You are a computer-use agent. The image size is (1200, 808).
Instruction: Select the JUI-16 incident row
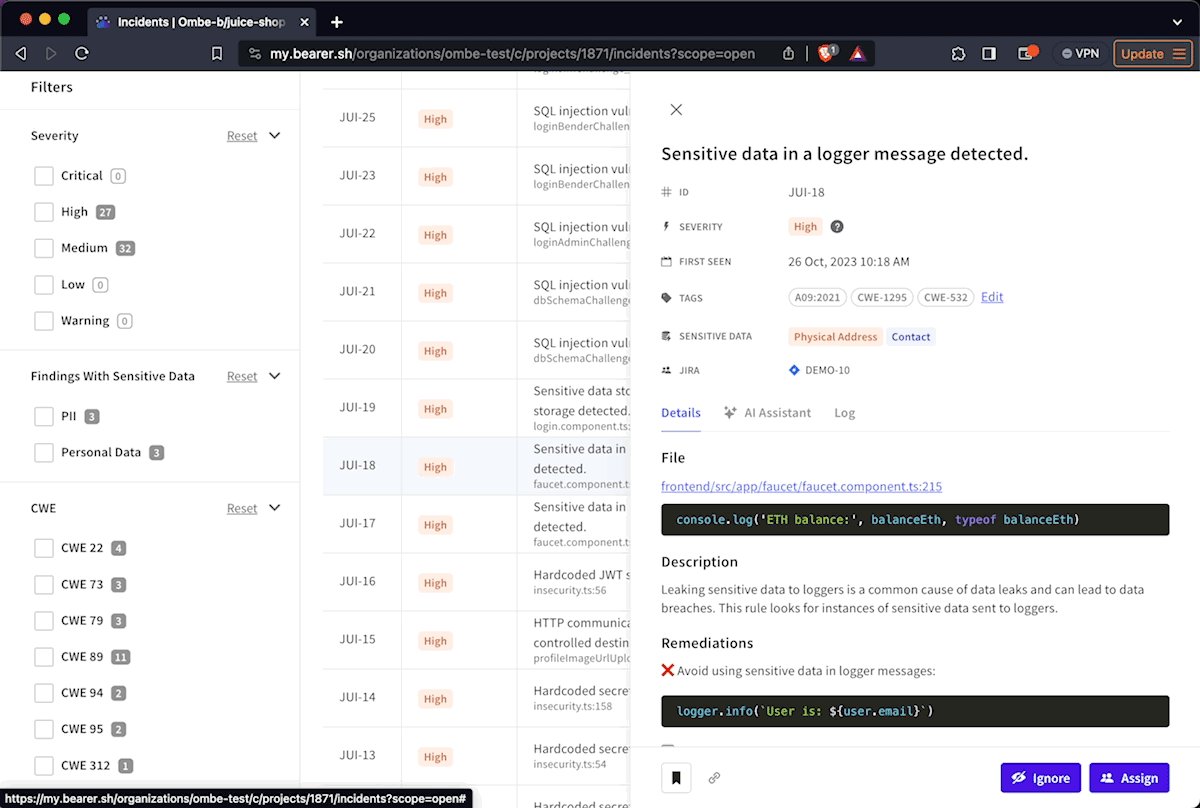tap(476, 582)
